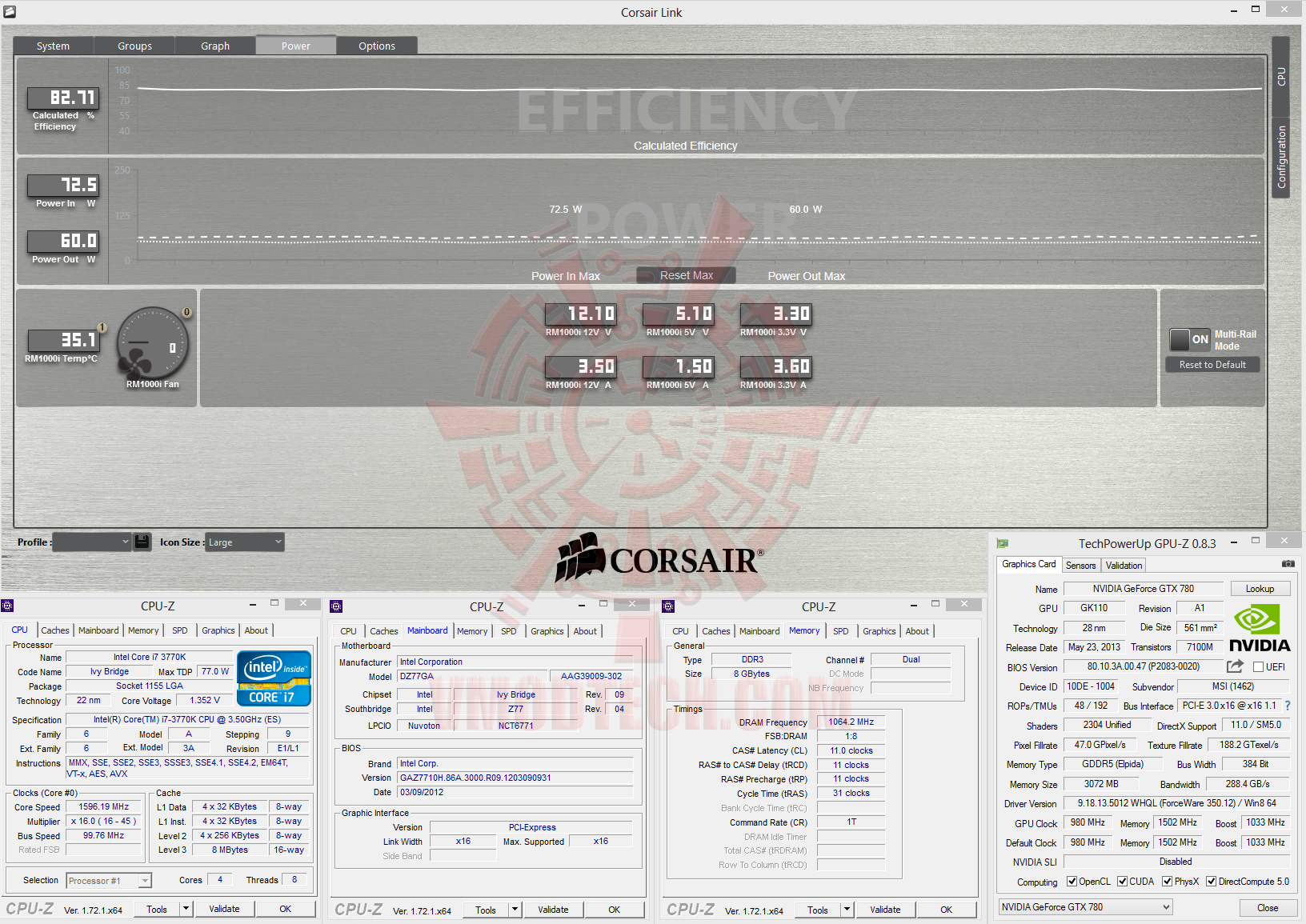The height and width of the screenshot is (924, 1306).
Task: Click the Bus Interface question mark in GPU-Z
Action: pyautogui.click(x=1288, y=706)
